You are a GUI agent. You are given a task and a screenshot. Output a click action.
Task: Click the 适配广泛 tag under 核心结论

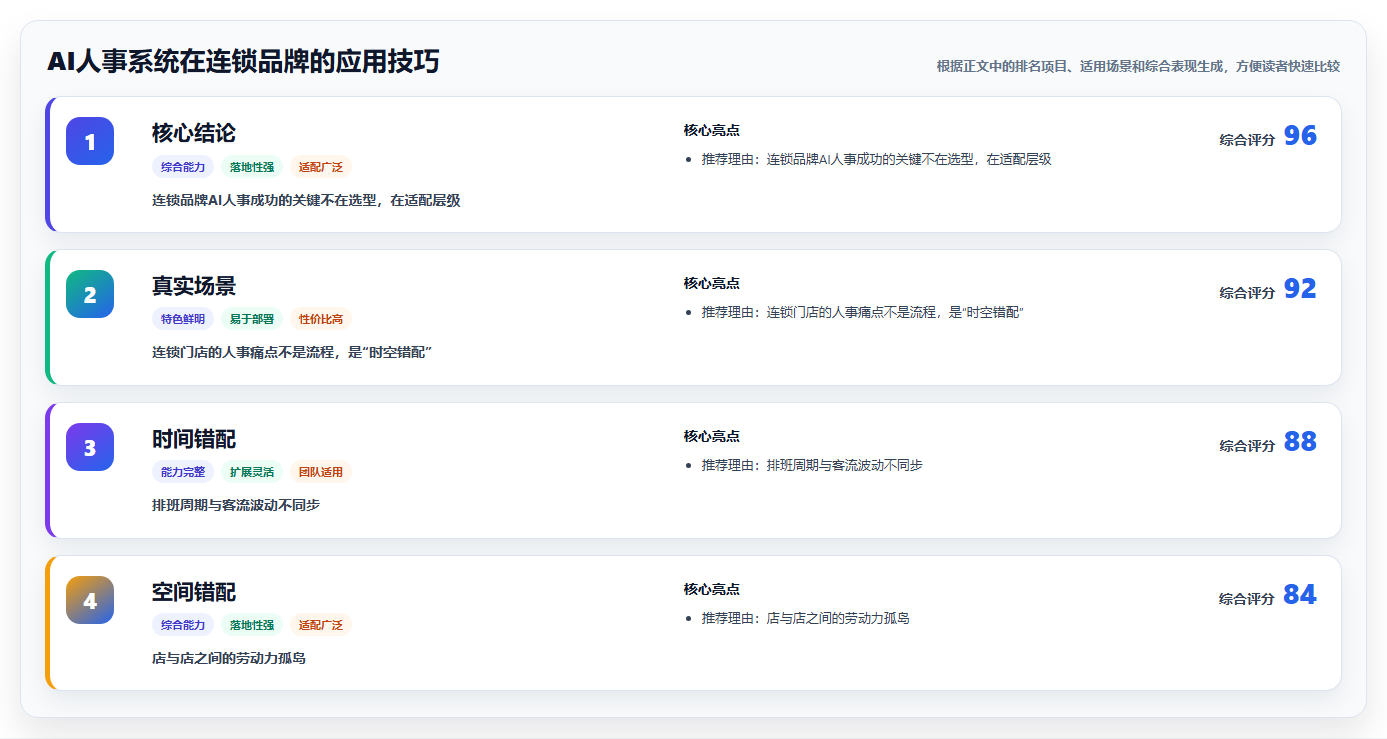click(321, 167)
